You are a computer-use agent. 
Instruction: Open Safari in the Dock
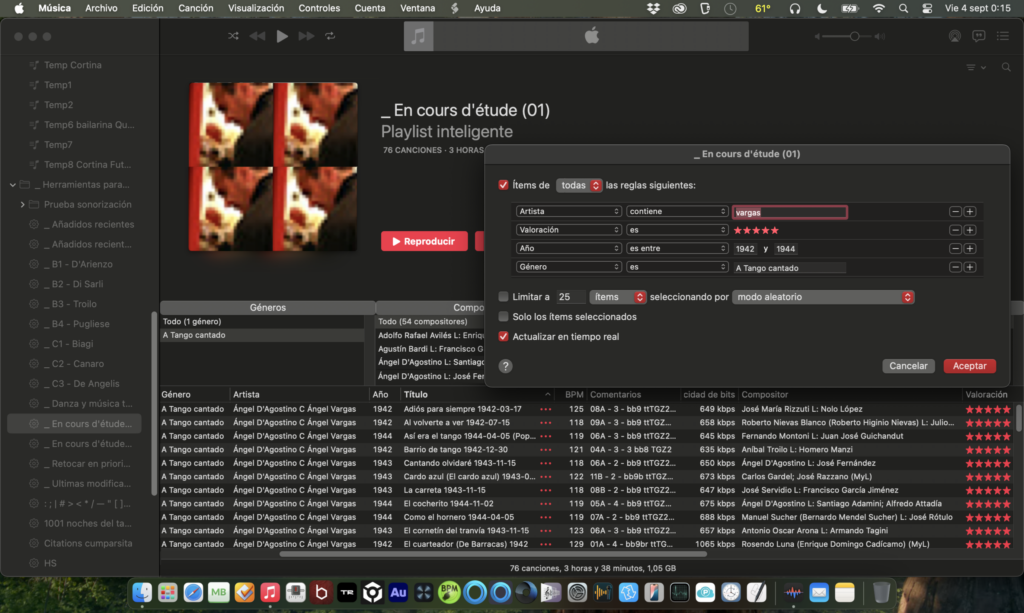(x=193, y=592)
